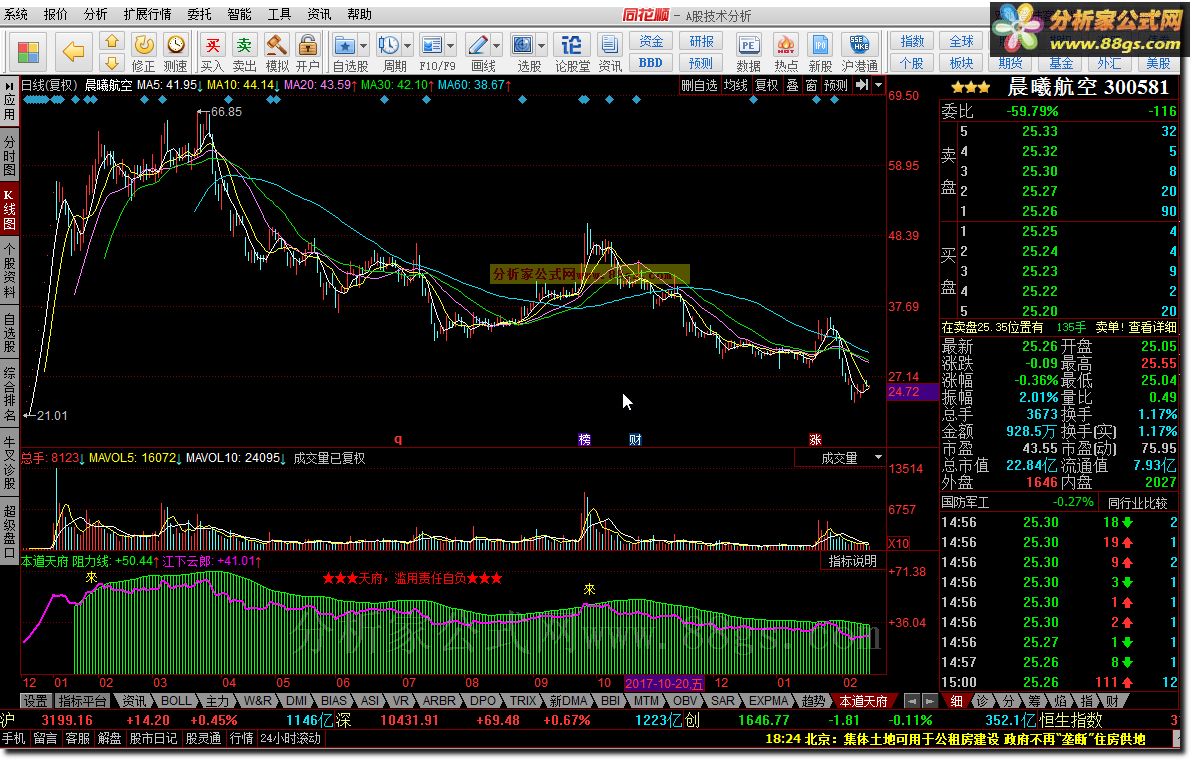The image size is (1192, 760).
Task: Open the 自选股 star folder icon
Action: 345,46
